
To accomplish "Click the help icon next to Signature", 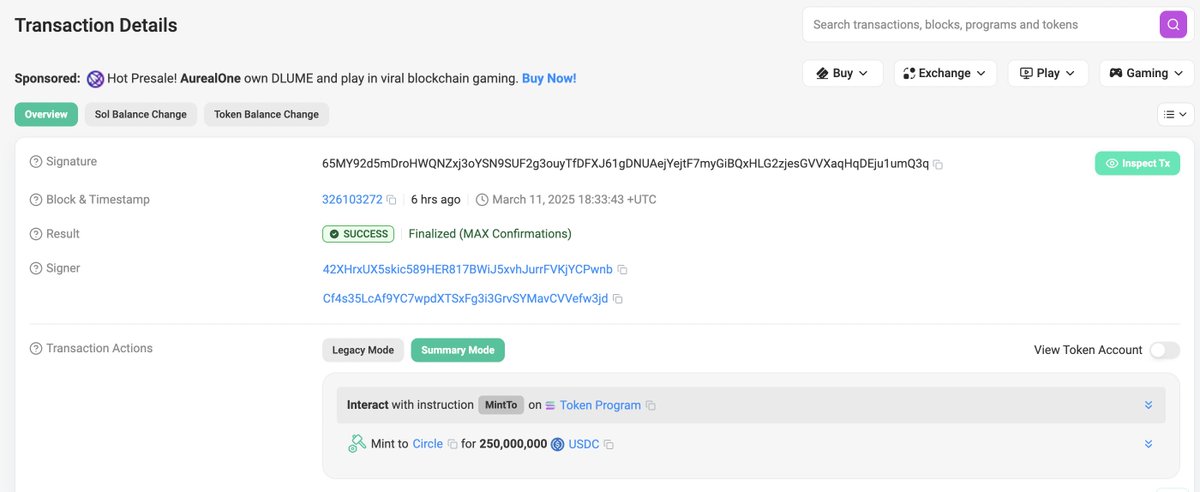I will 36,162.
